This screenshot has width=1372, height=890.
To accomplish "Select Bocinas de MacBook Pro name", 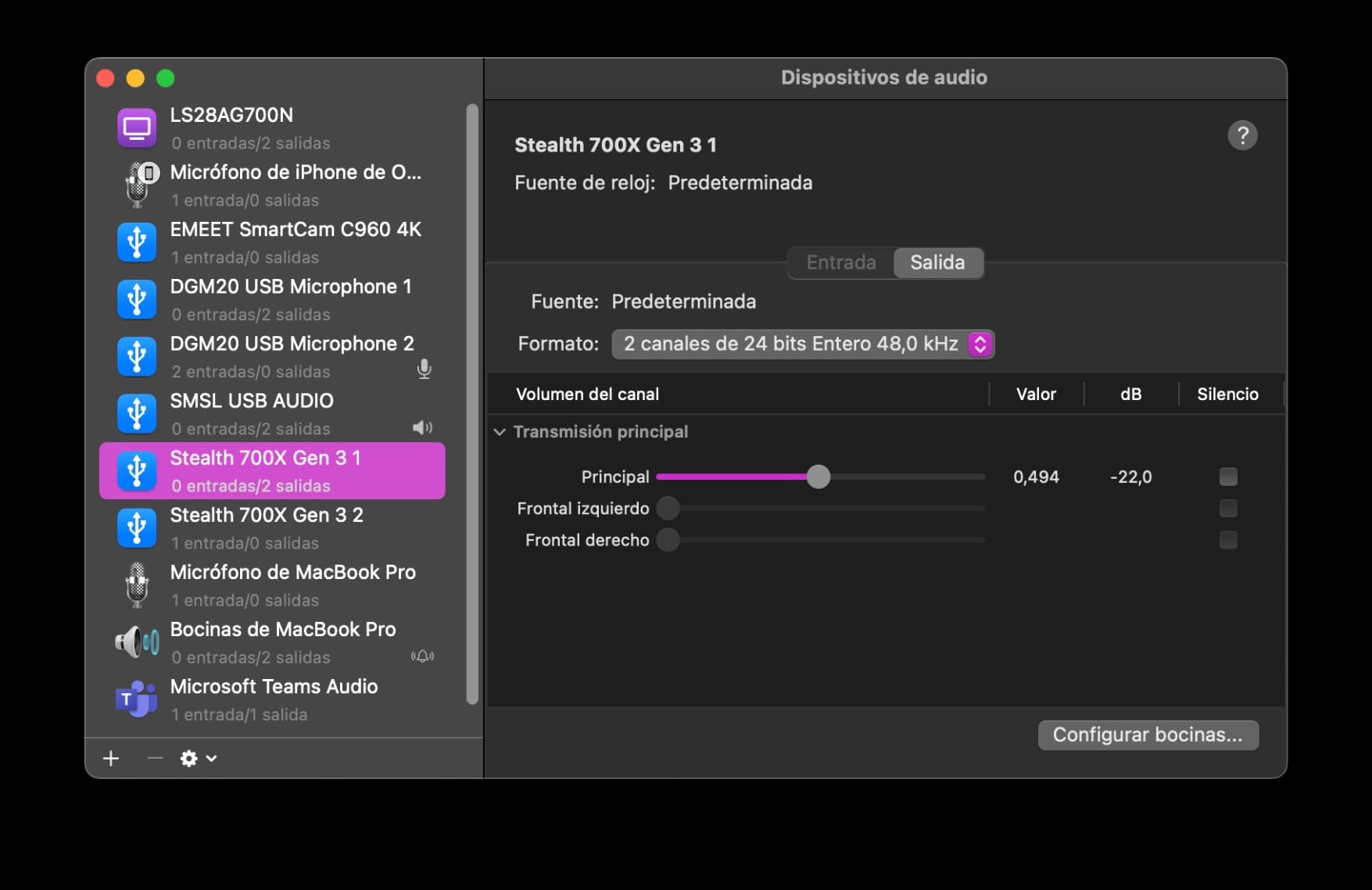I will [283, 629].
